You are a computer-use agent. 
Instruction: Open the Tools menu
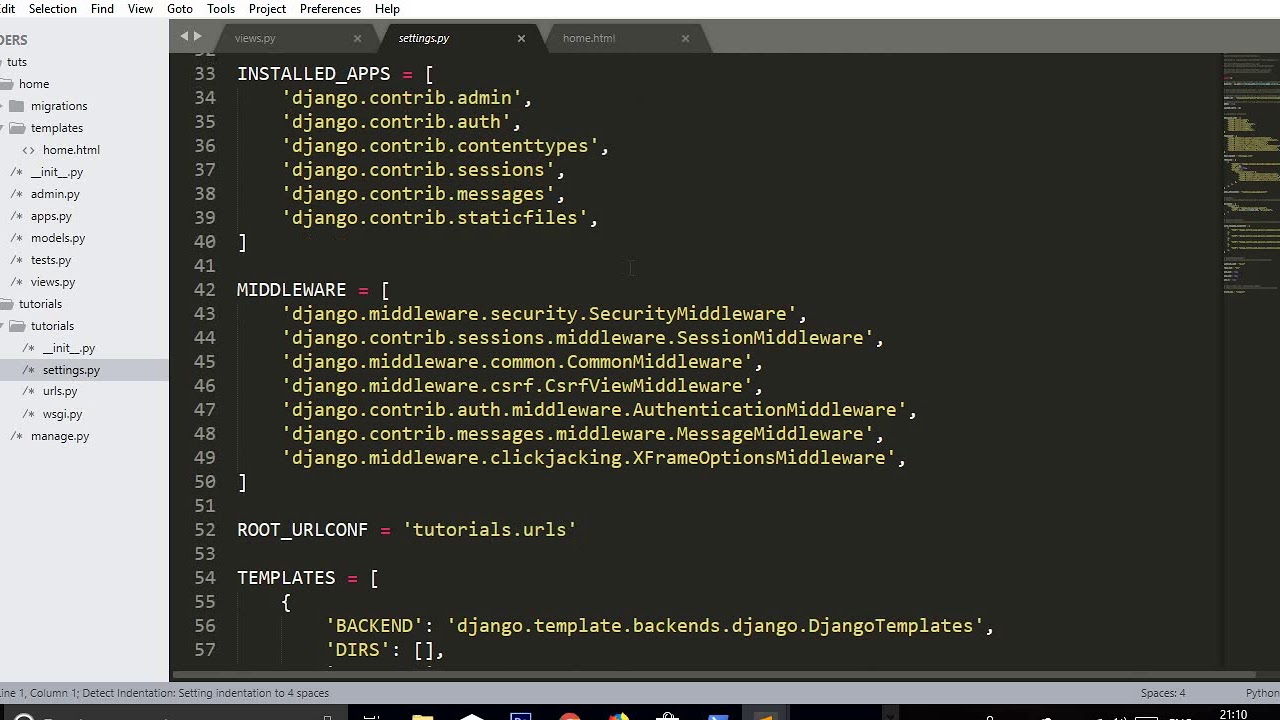(x=221, y=9)
